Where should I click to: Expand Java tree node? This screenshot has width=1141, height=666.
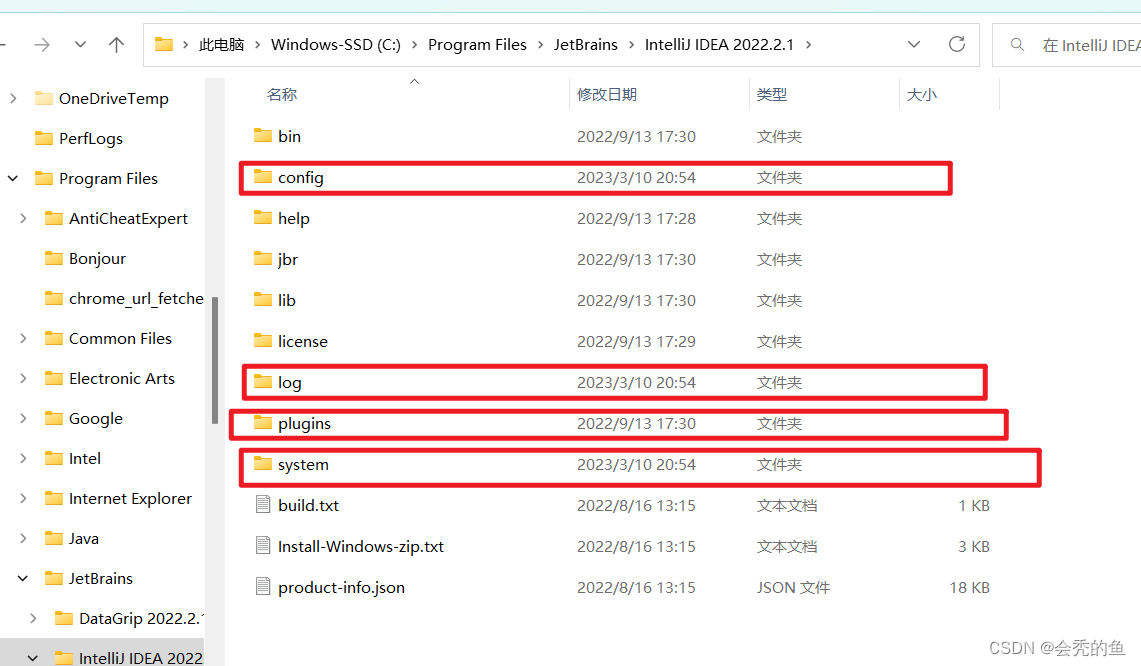pos(23,539)
